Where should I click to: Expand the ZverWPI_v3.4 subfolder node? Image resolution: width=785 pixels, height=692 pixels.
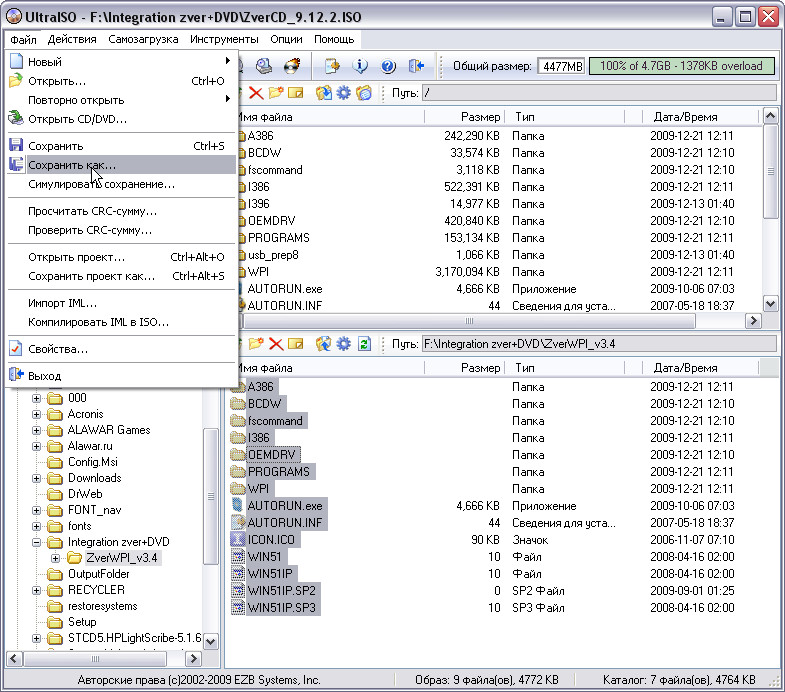(56, 558)
